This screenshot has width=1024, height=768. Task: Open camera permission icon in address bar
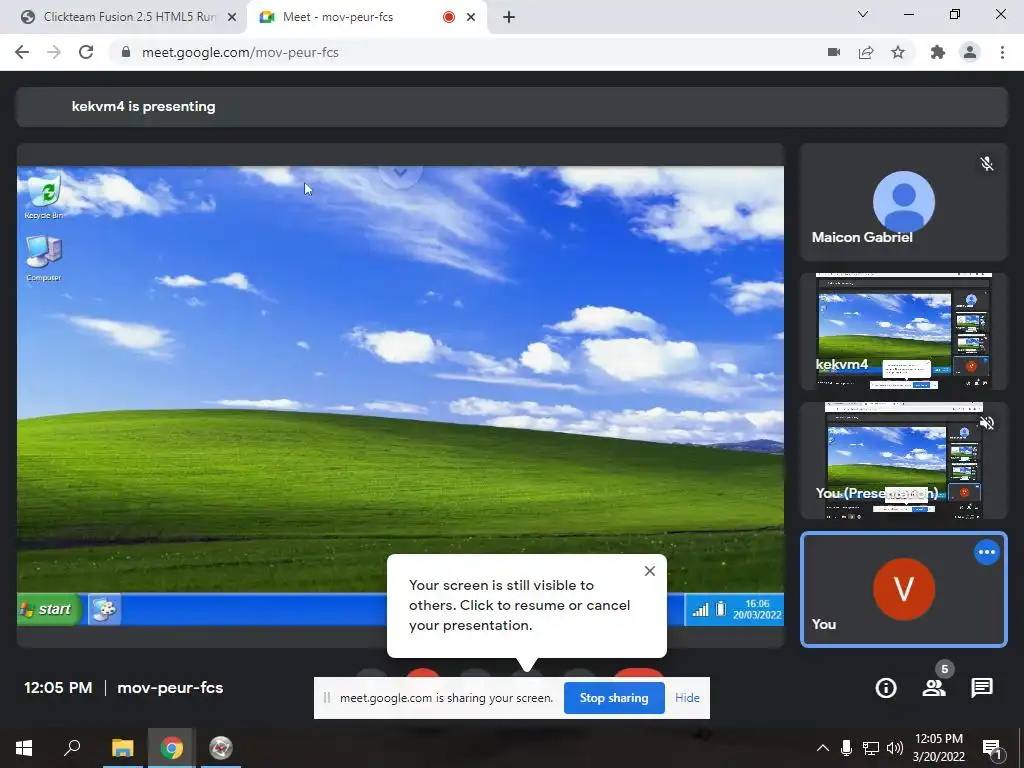(x=834, y=52)
